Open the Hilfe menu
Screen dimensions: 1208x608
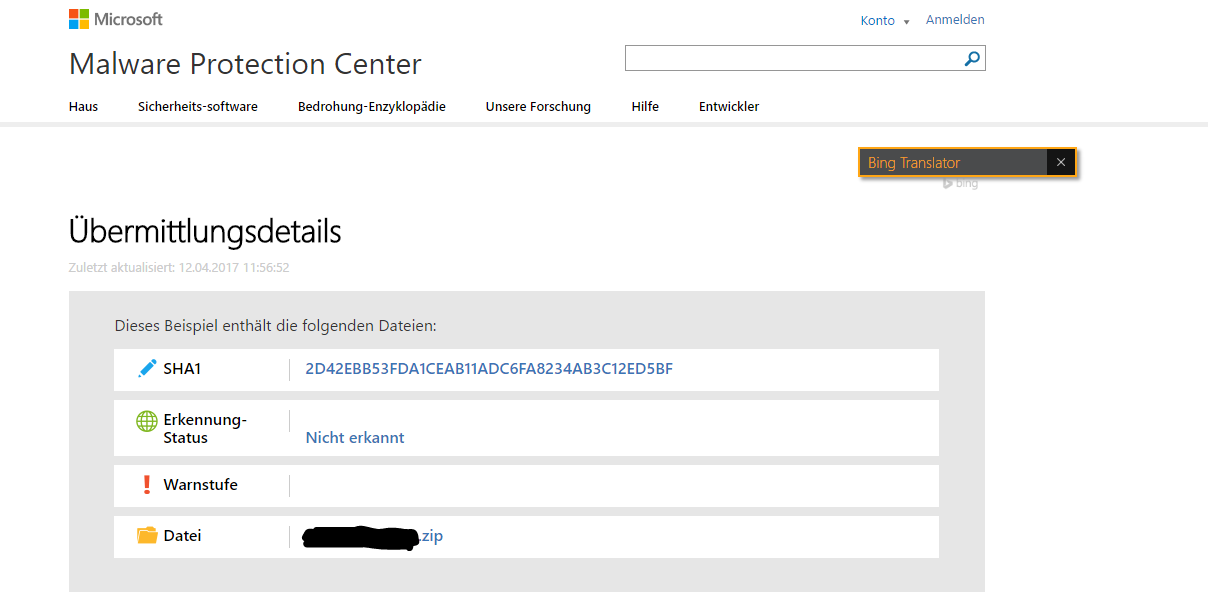click(645, 107)
